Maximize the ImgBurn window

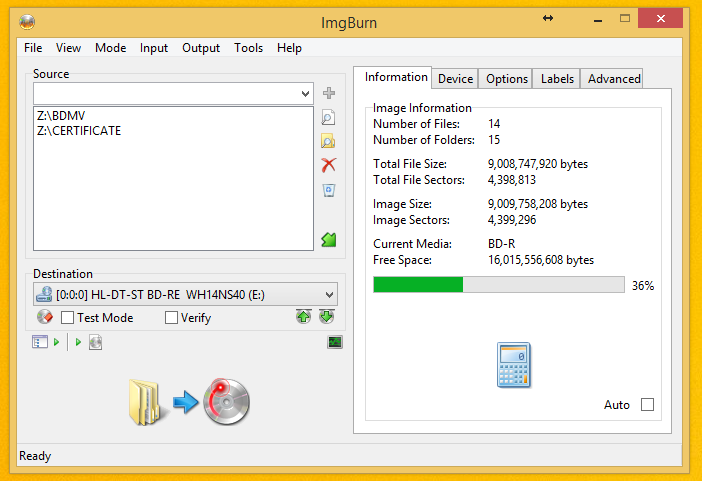tap(625, 18)
